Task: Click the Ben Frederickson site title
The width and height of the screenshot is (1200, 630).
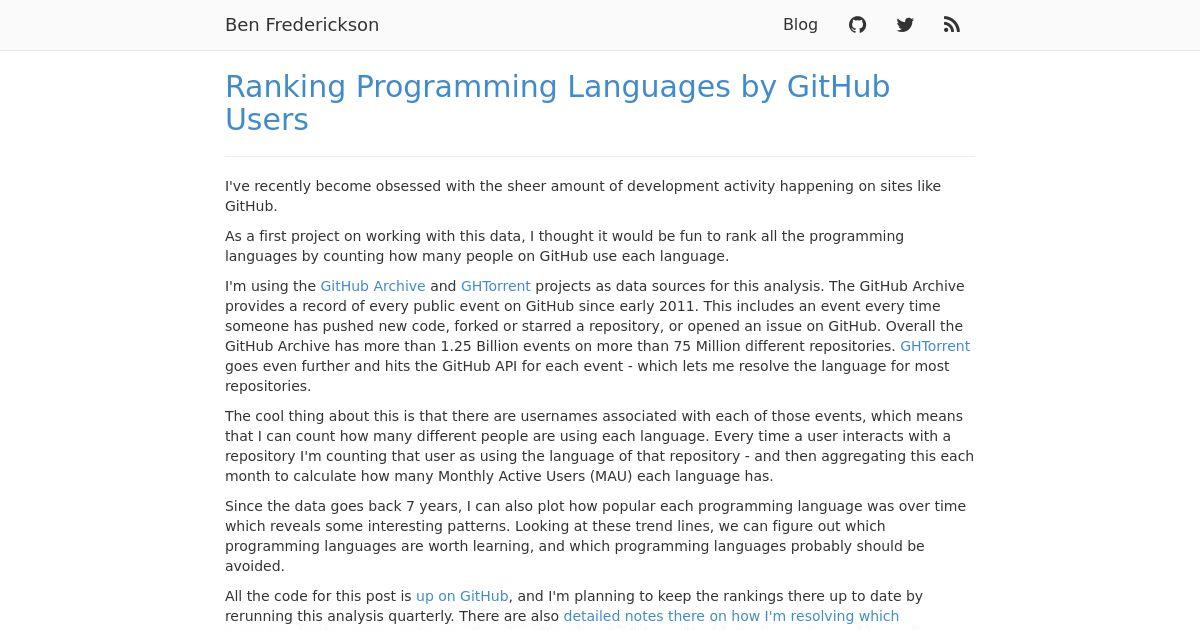Action: coord(302,25)
